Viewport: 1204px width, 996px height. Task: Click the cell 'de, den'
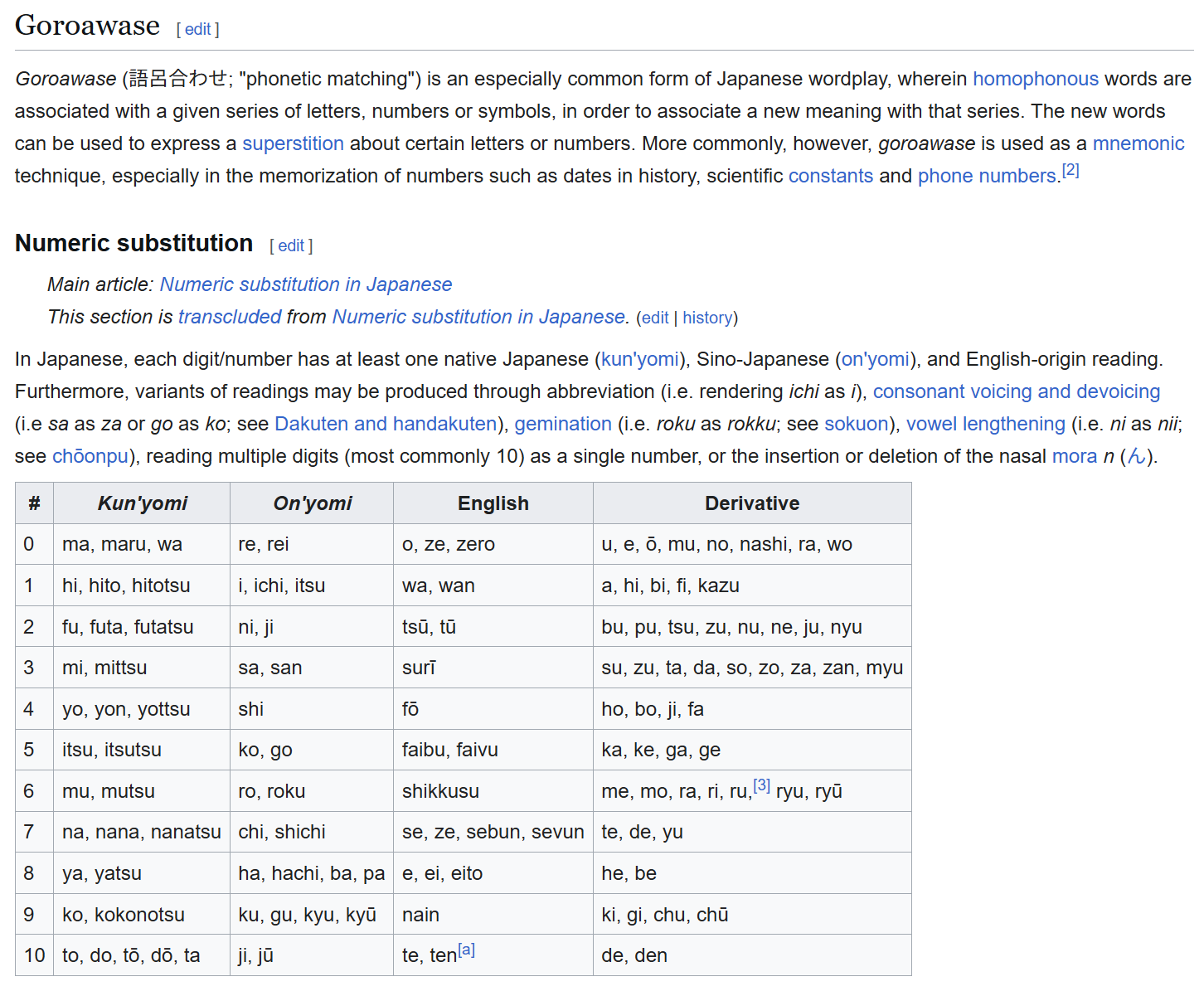click(752, 955)
